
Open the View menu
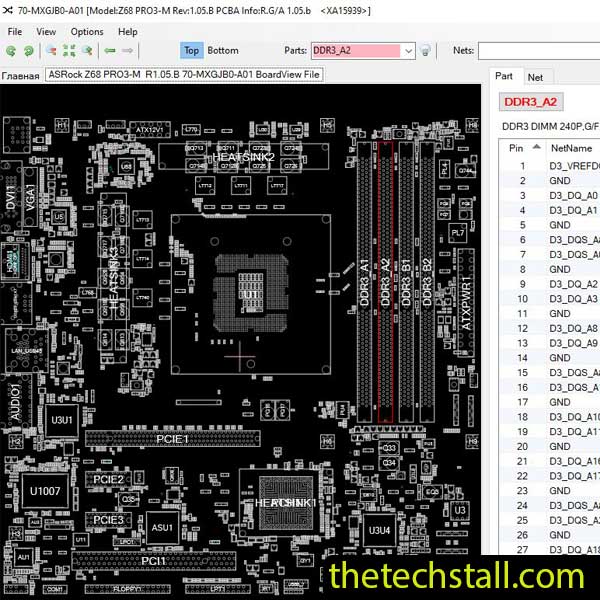[47, 31]
